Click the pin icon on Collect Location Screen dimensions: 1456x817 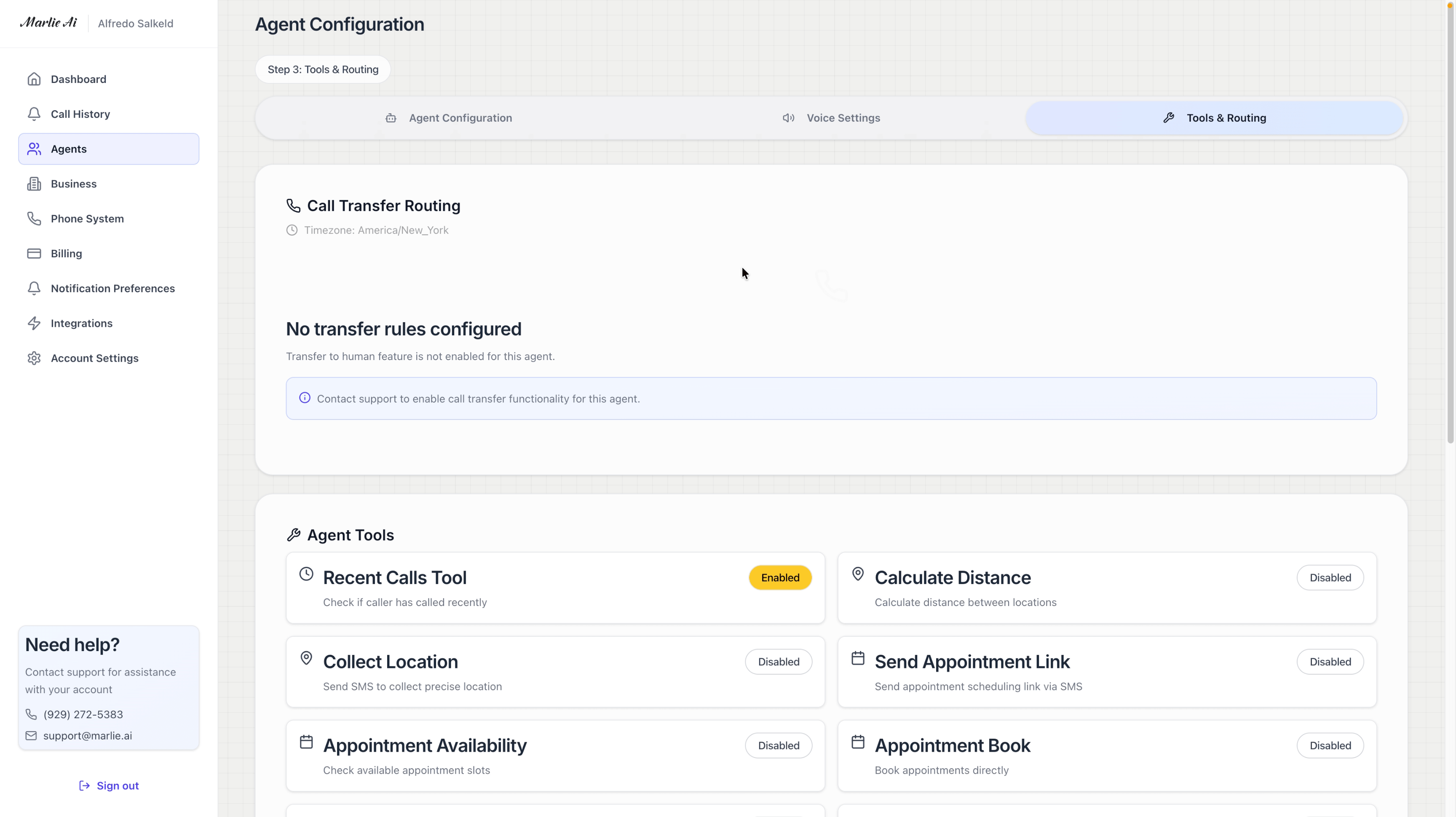coord(306,658)
